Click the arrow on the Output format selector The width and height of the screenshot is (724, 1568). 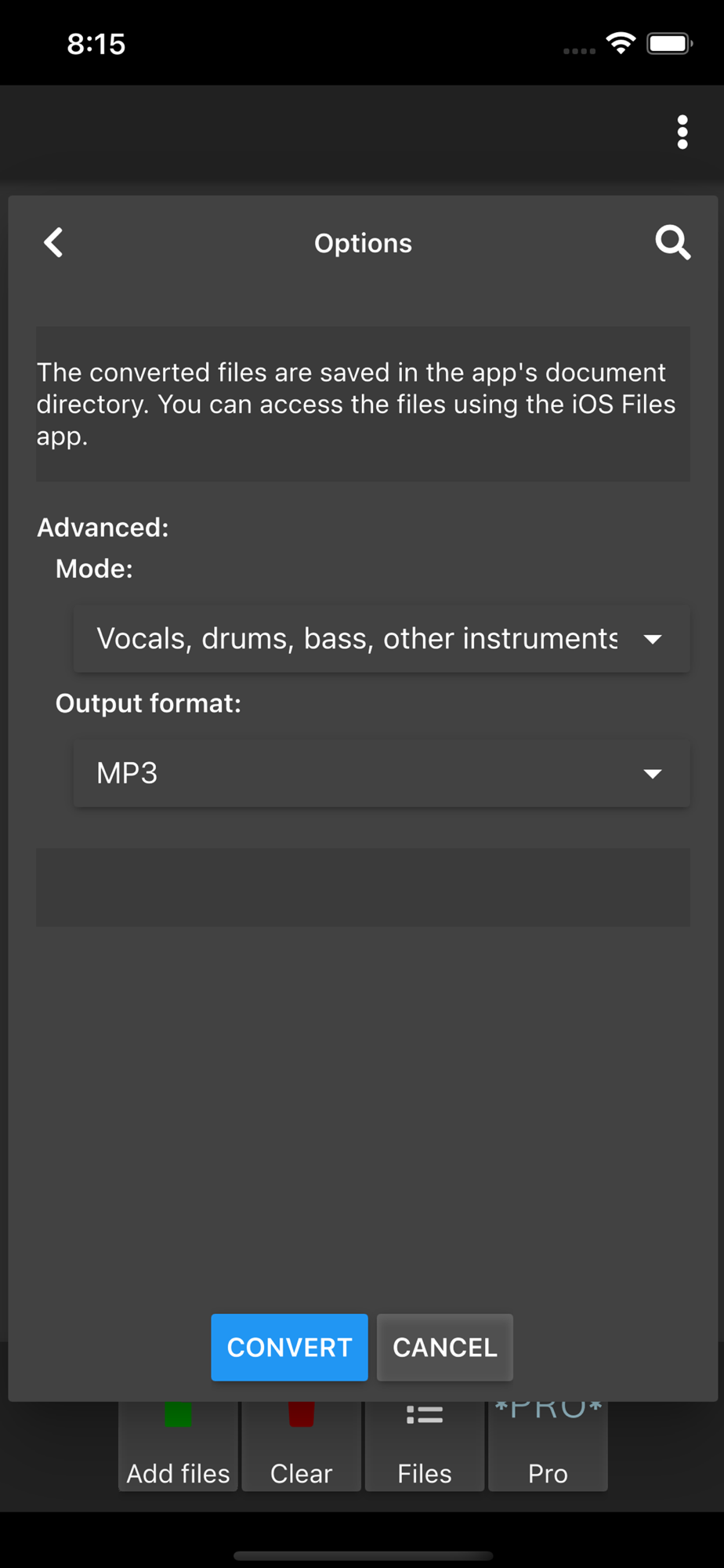pos(652,775)
